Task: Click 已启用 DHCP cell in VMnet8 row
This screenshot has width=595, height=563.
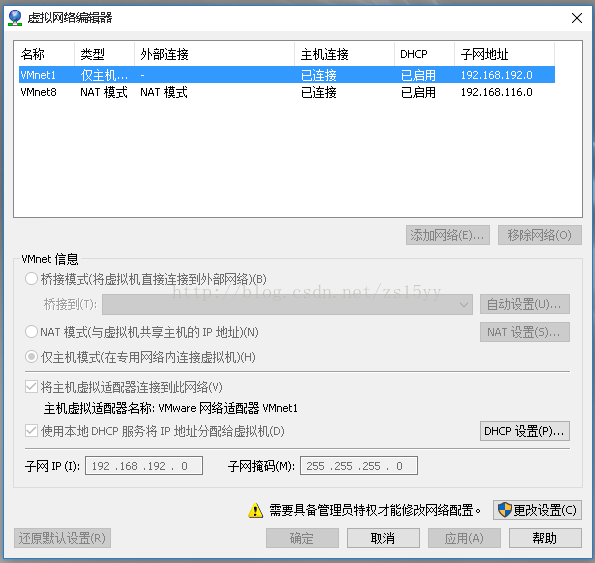Action: point(418,92)
